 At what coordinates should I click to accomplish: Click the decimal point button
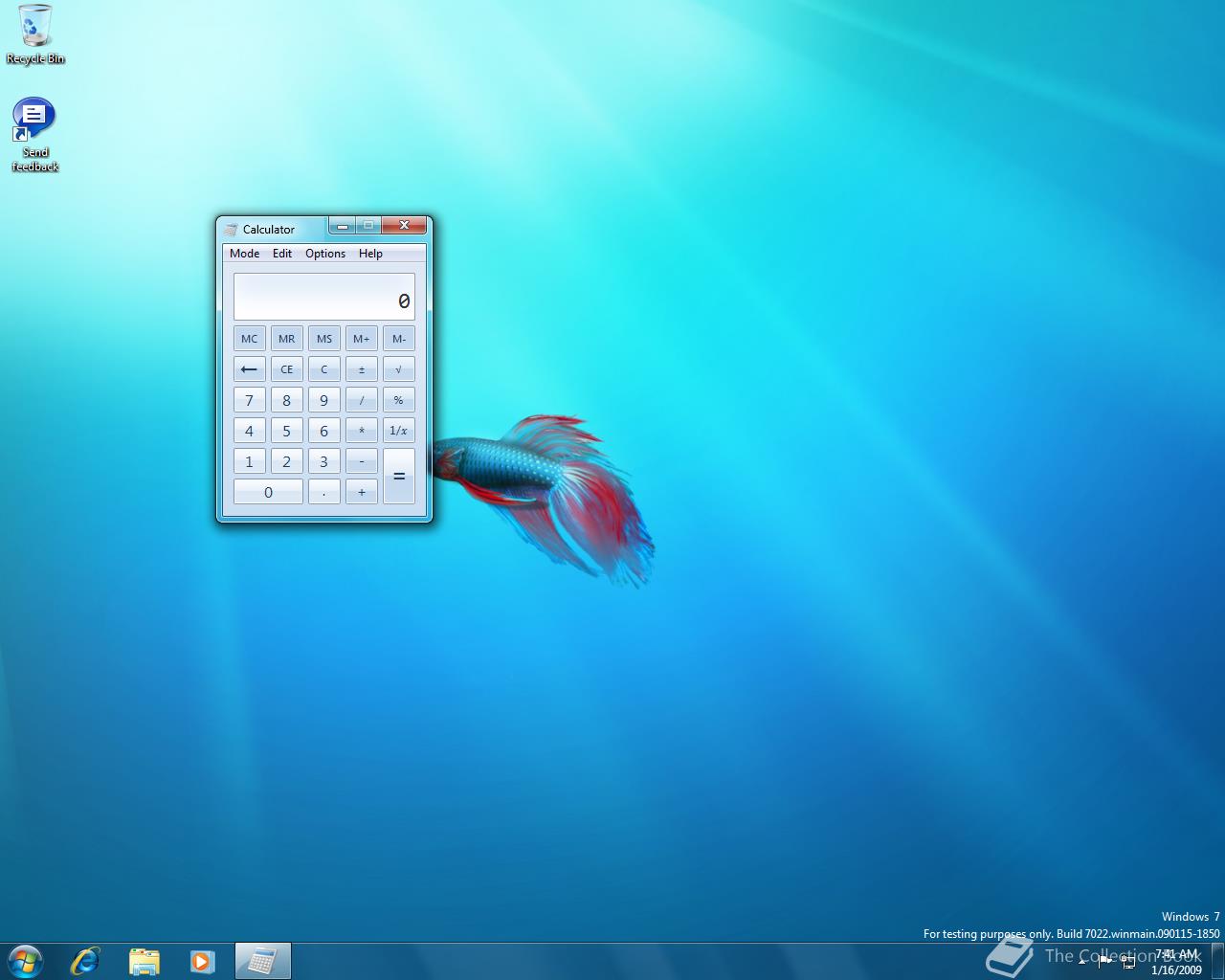324,492
